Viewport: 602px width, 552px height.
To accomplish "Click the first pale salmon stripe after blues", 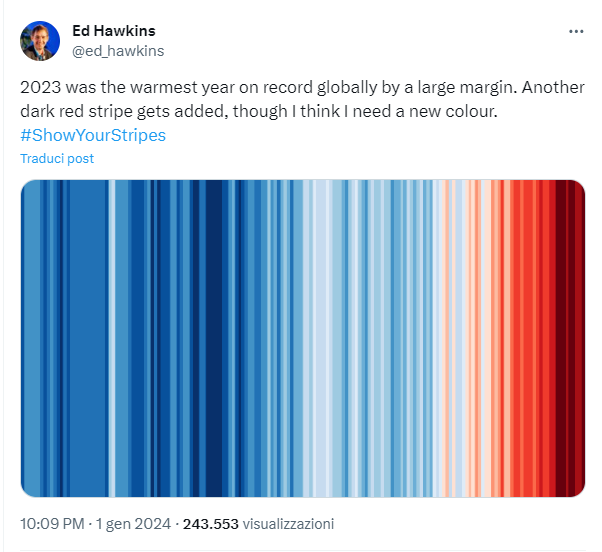I will point(445,338).
